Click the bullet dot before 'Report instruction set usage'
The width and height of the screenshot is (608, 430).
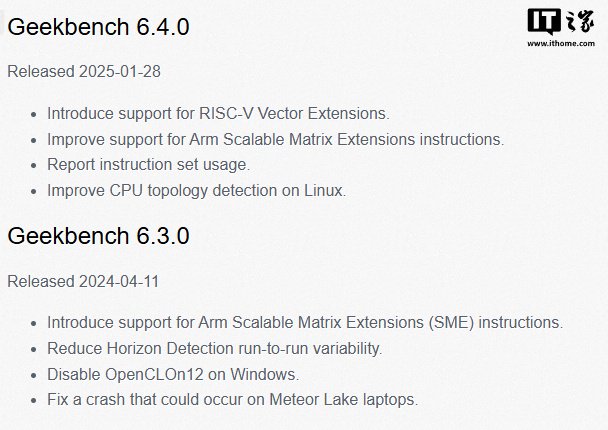(33, 165)
